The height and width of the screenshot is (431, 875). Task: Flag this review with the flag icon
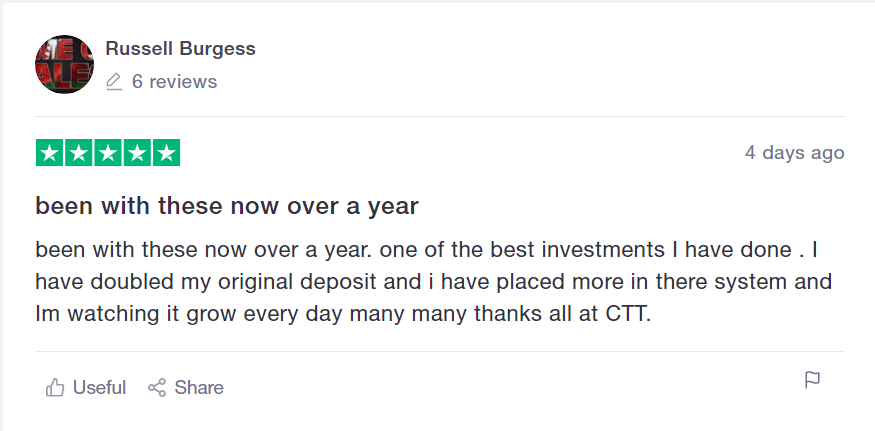point(812,380)
